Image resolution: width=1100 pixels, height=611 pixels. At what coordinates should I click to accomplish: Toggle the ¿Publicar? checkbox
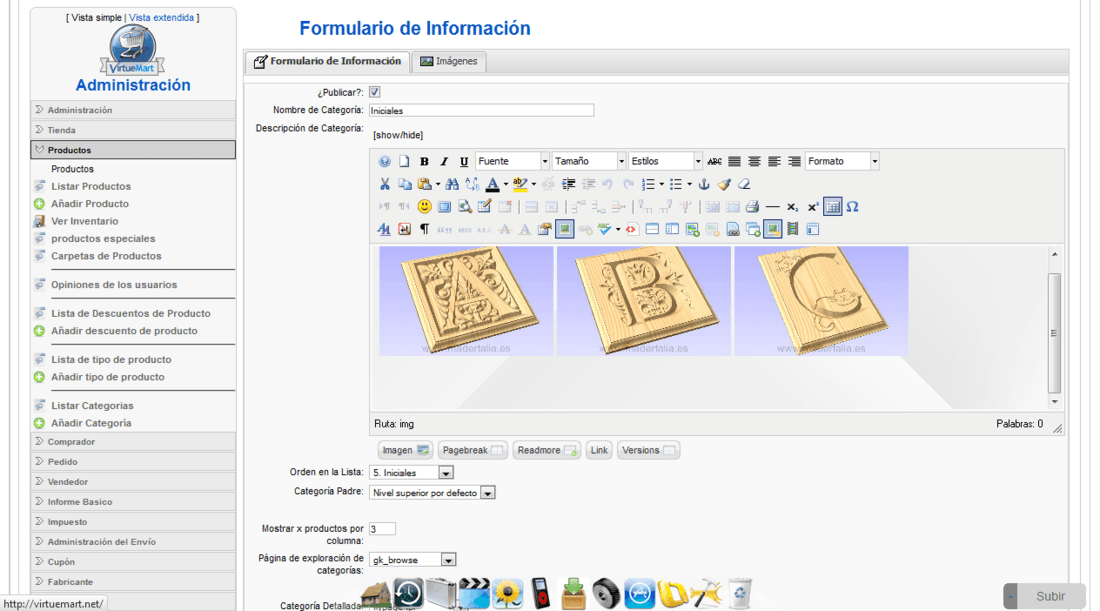[375, 92]
